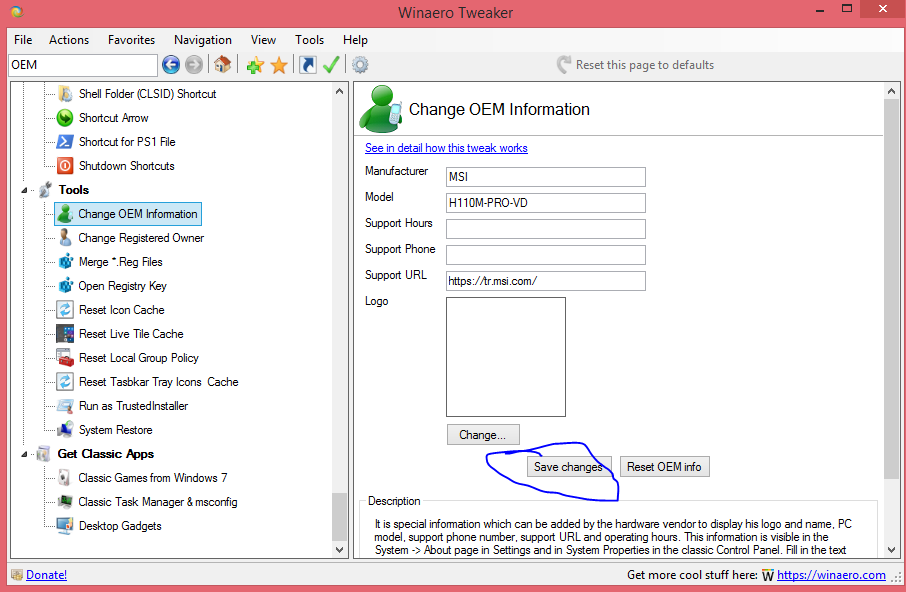Click the green checkmark toolbar icon
Screen dimensions: 906x592
click(x=331, y=64)
